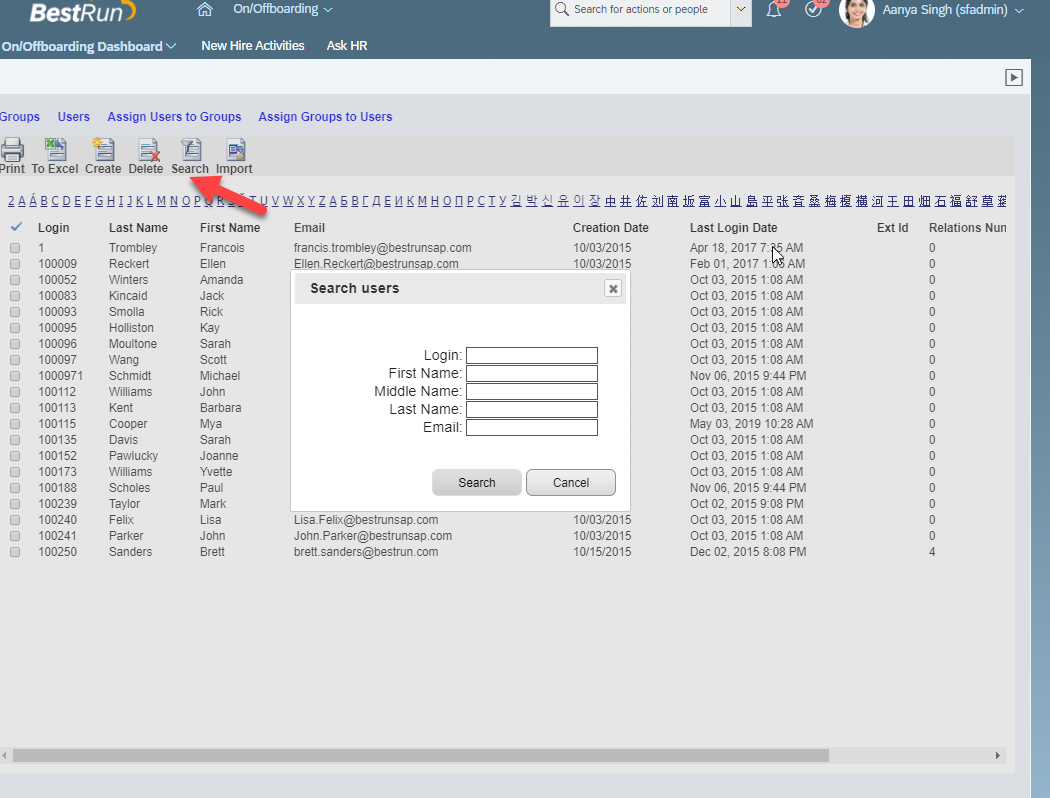Filter users by letter Z link
The height and width of the screenshot is (798, 1050).
[322, 201]
